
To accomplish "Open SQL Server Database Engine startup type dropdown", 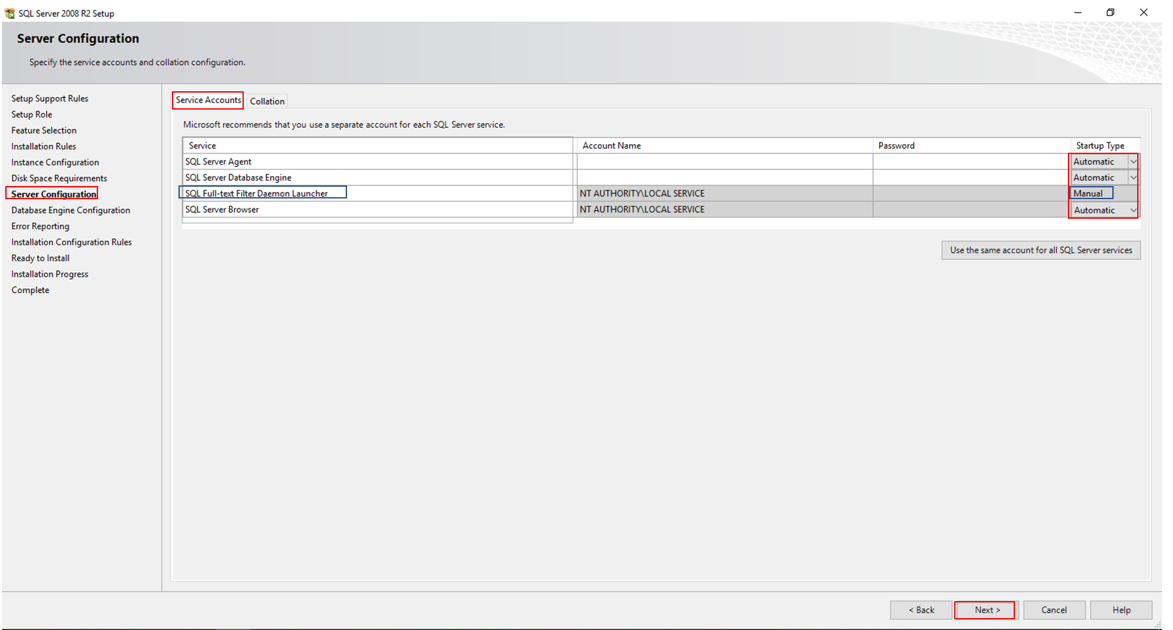I will point(1133,178).
